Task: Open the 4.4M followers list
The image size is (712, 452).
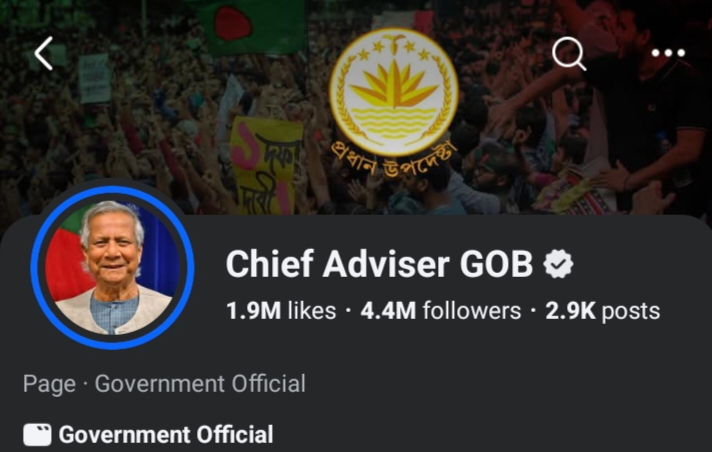Action: (x=441, y=311)
